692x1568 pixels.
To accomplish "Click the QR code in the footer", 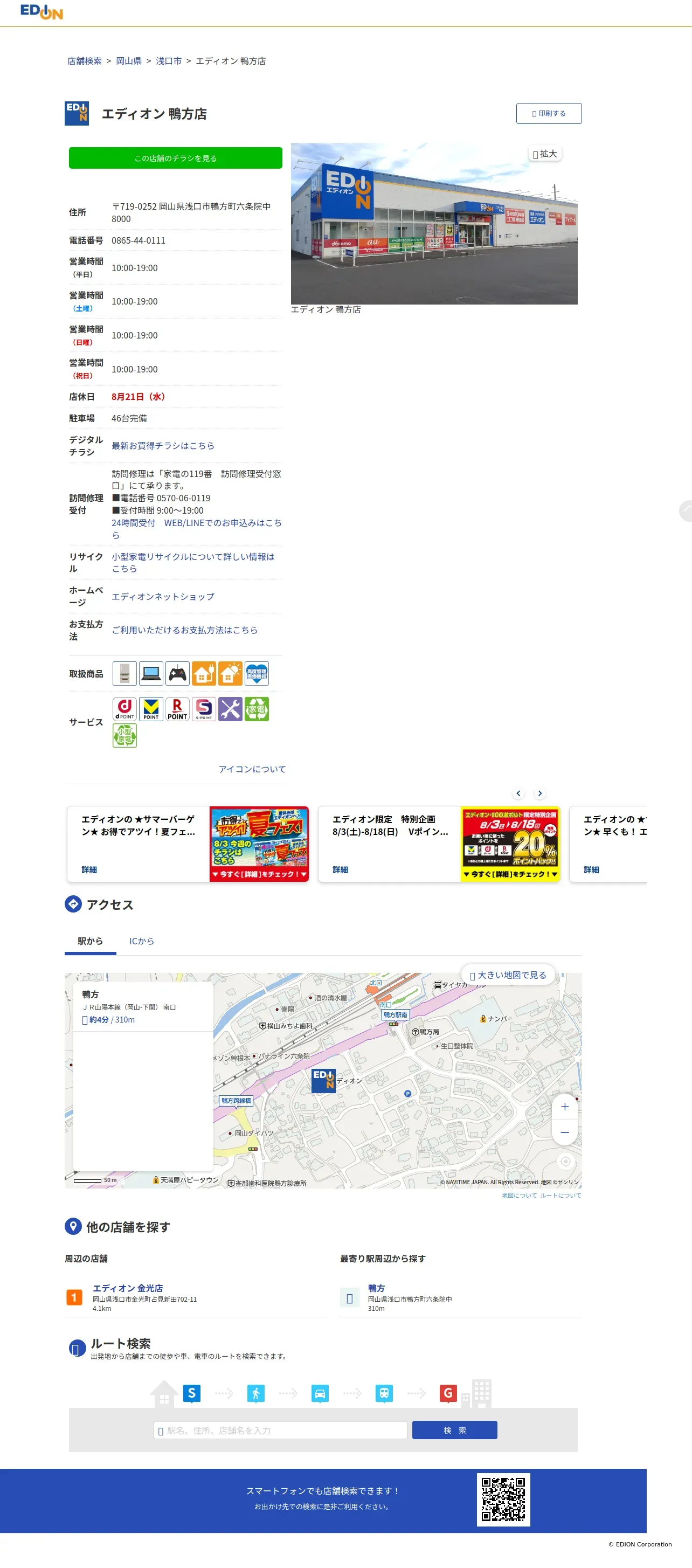I will tap(503, 1500).
